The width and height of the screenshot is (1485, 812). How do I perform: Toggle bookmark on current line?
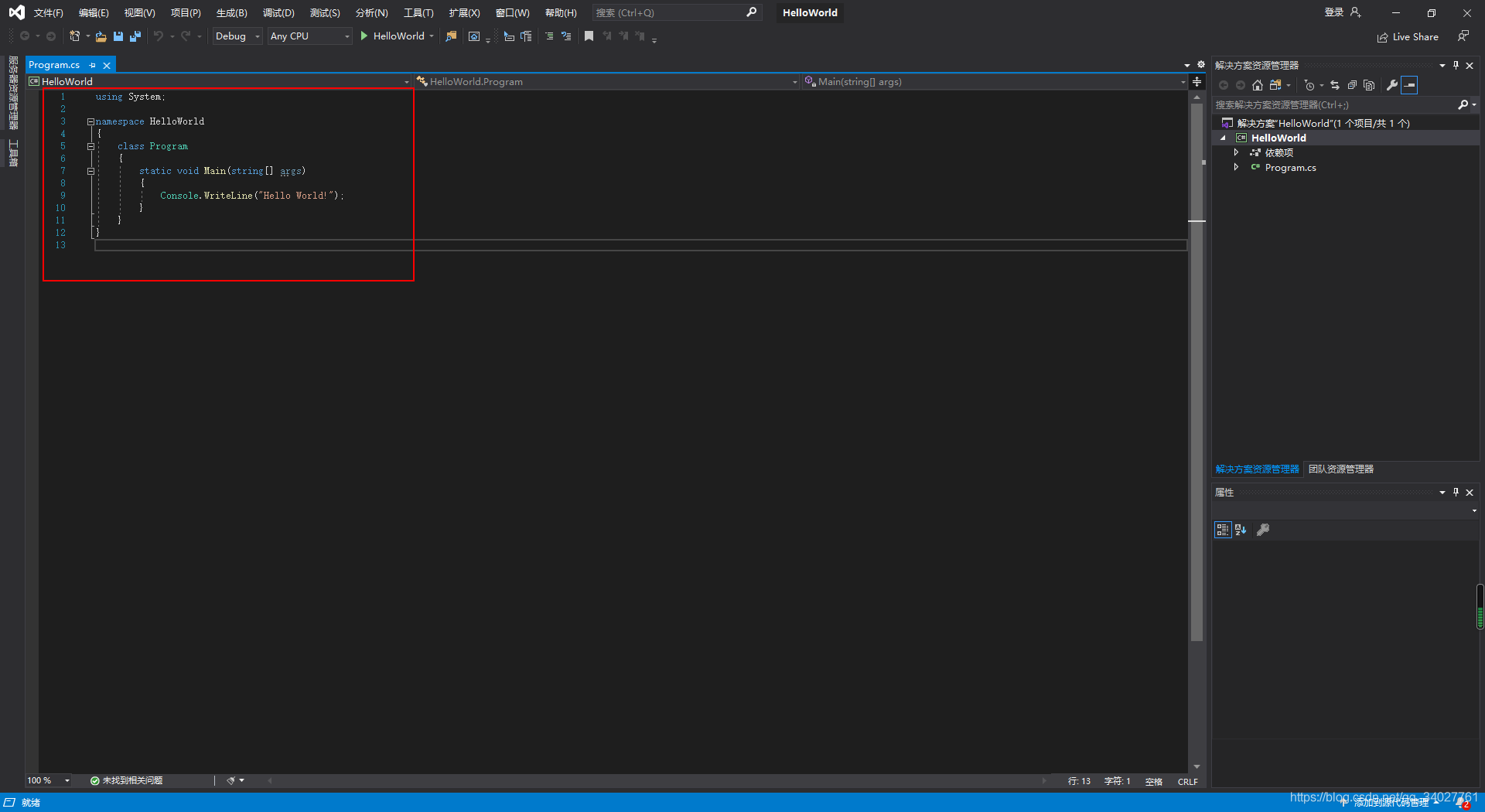point(589,36)
